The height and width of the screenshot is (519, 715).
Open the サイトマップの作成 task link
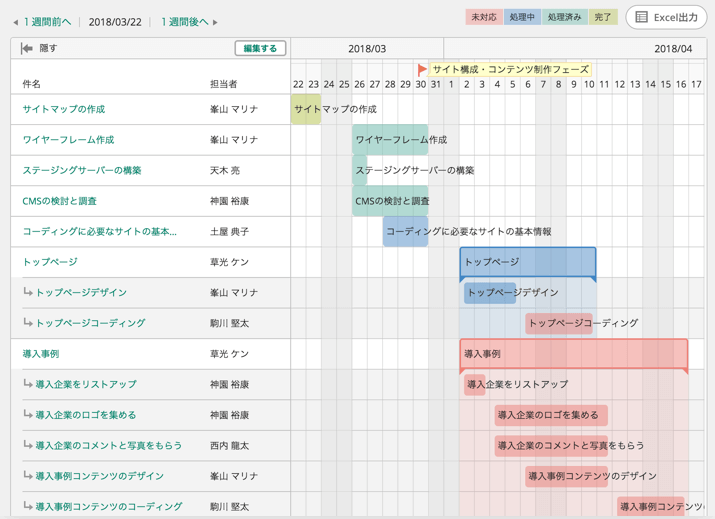tap(64, 109)
